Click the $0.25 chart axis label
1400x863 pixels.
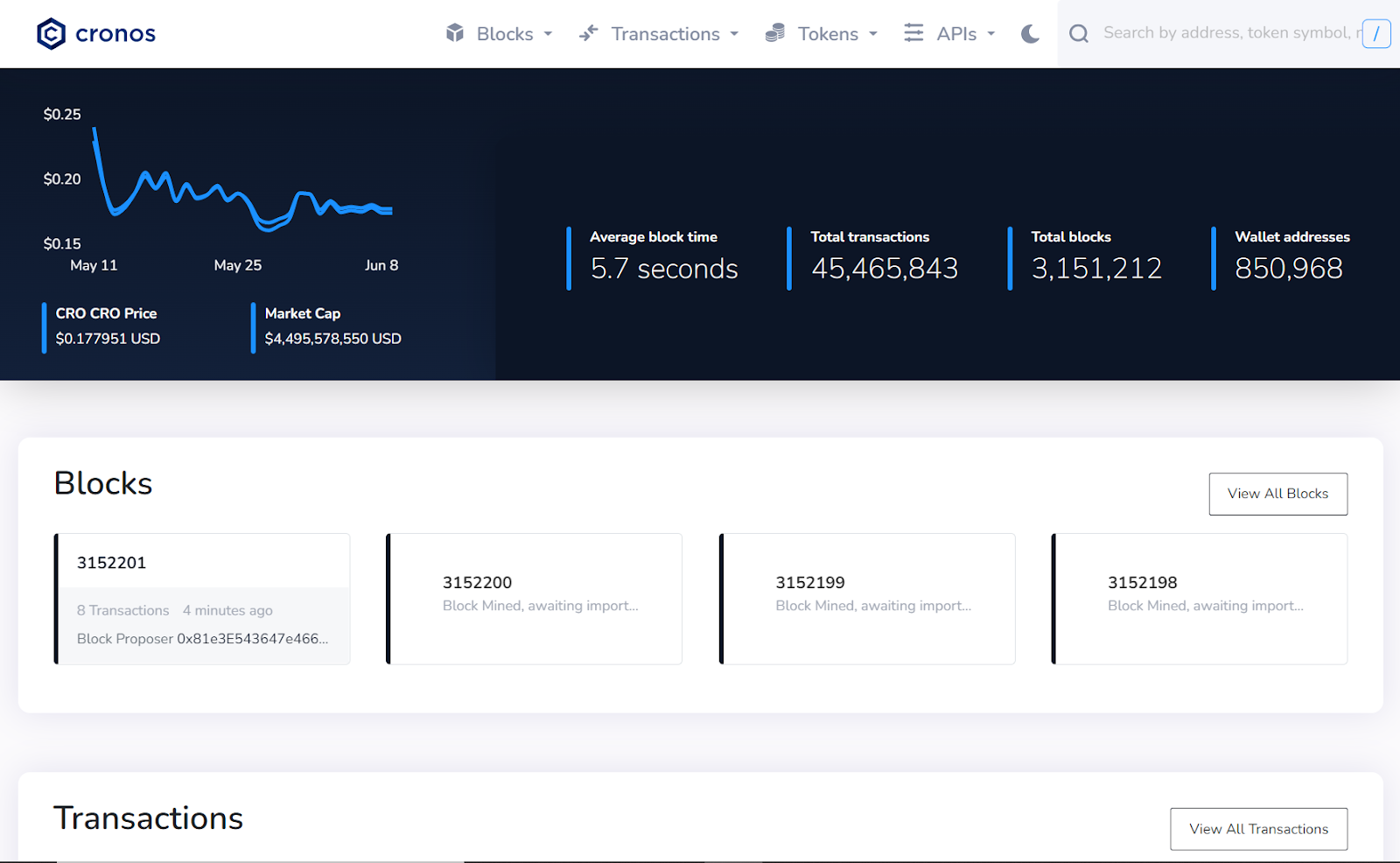[x=62, y=115]
